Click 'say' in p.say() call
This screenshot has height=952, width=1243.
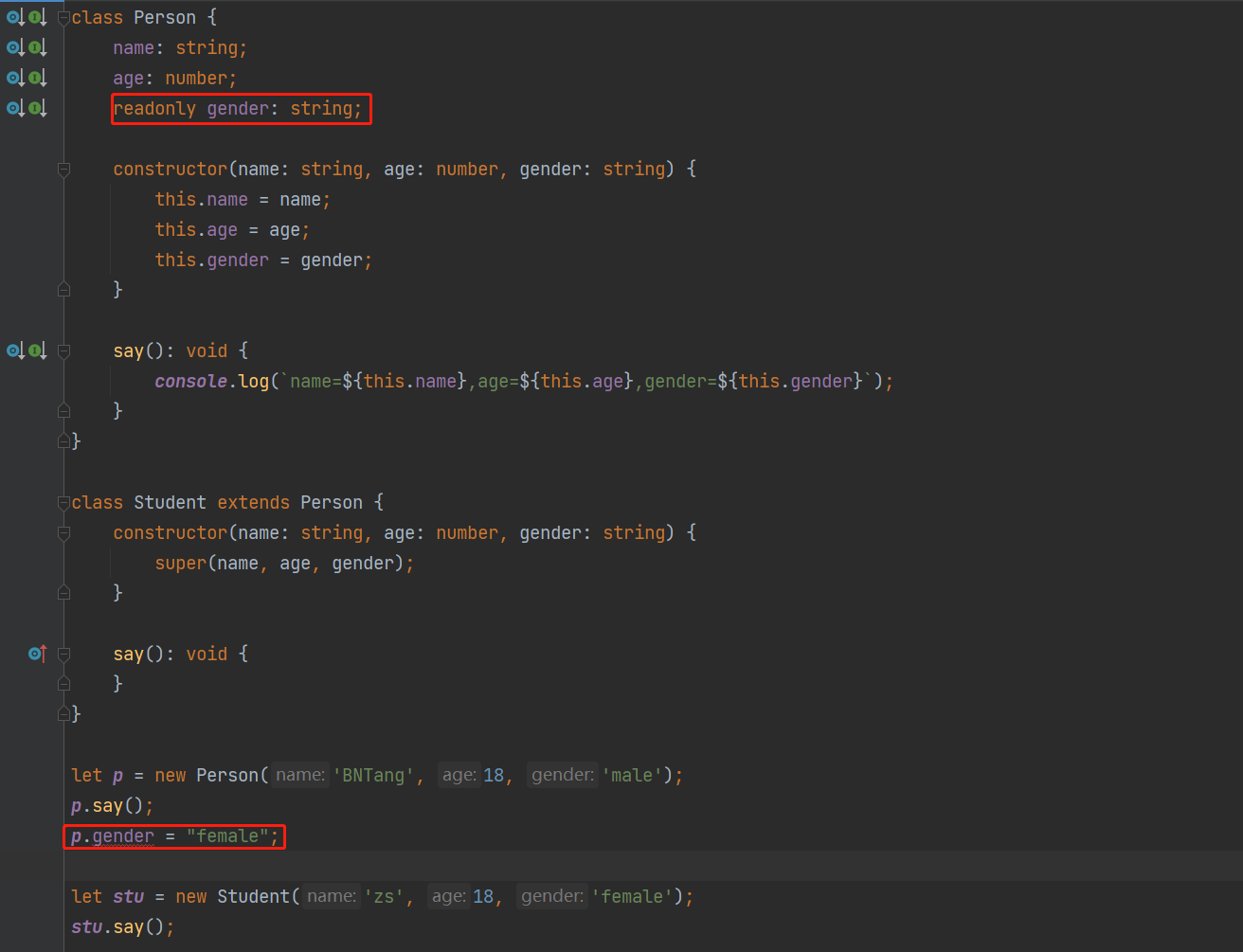(x=108, y=805)
